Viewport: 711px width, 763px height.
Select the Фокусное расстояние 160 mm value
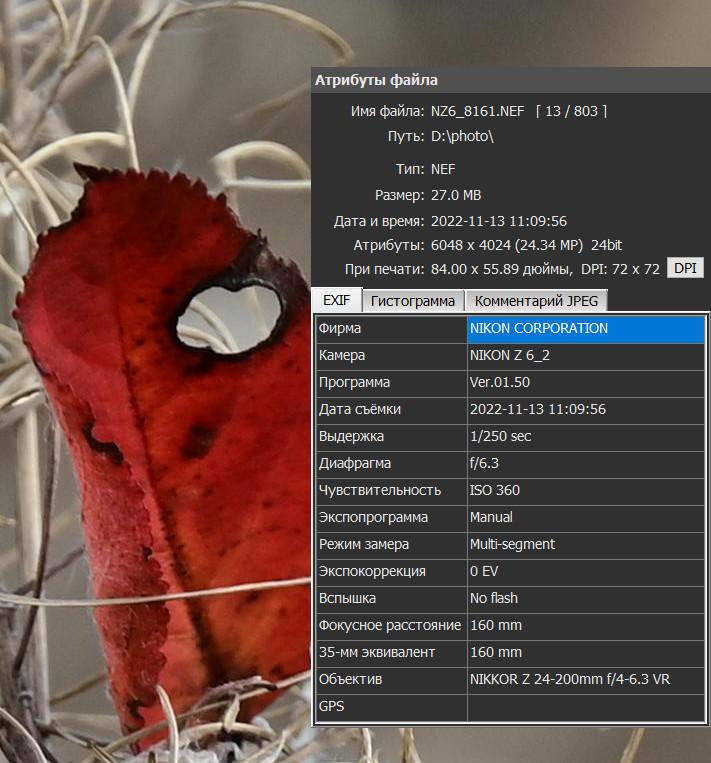tap(586, 626)
